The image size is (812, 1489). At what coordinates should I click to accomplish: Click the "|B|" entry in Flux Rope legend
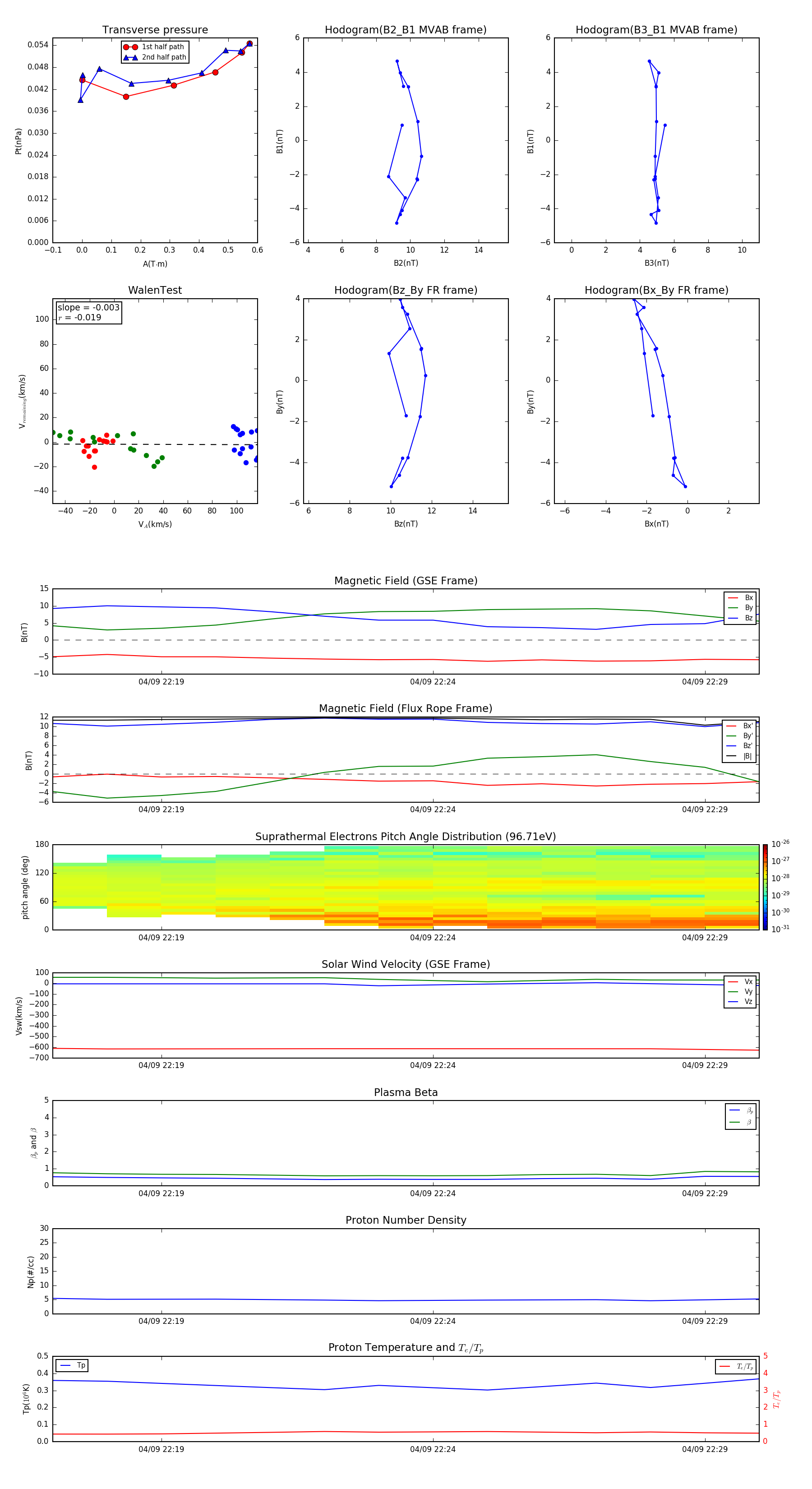[740, 756]
